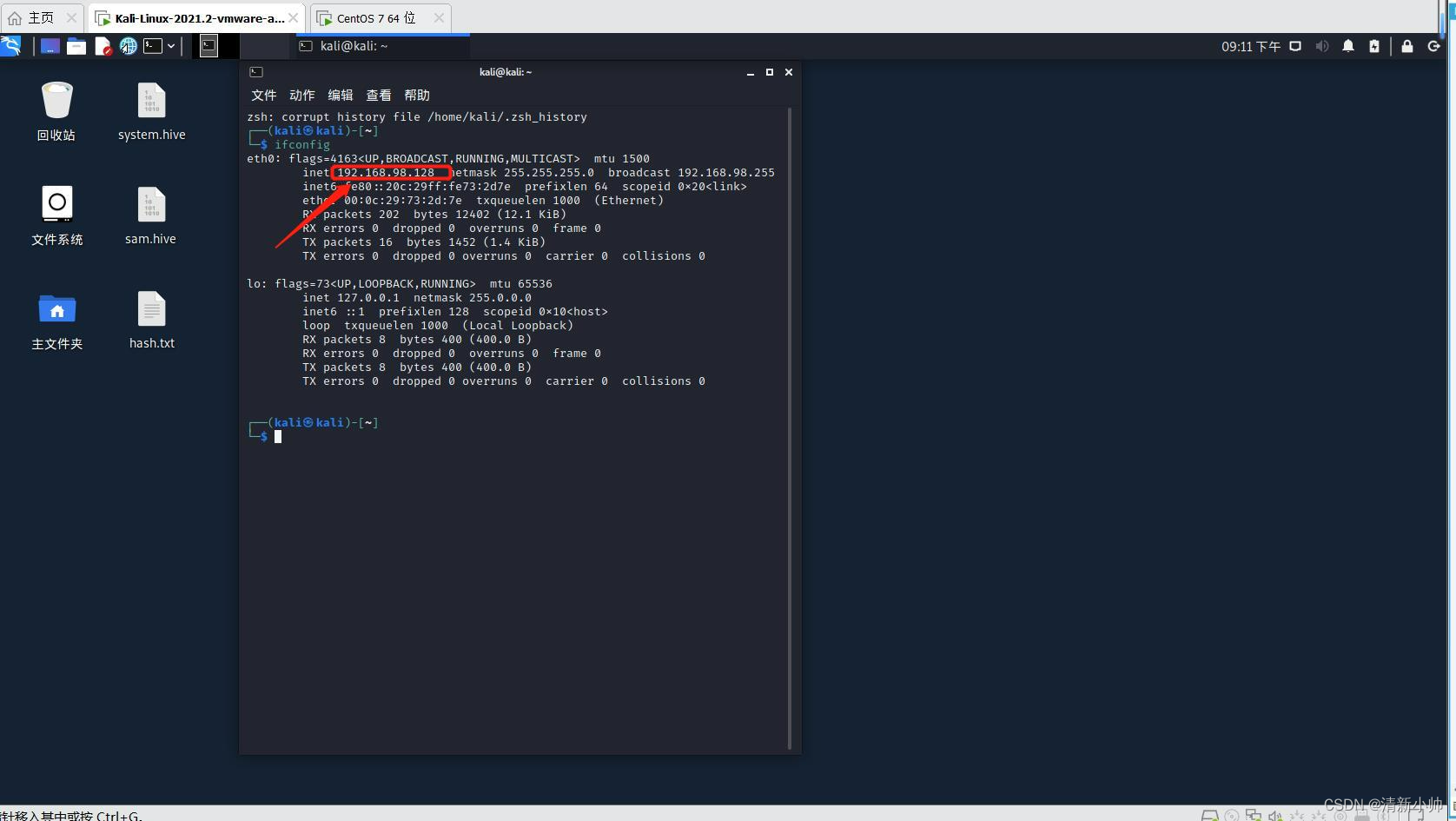Toggle mute using the speaker icon
This screenshot has width=1456, height=821.
[x=1322, y=46]
